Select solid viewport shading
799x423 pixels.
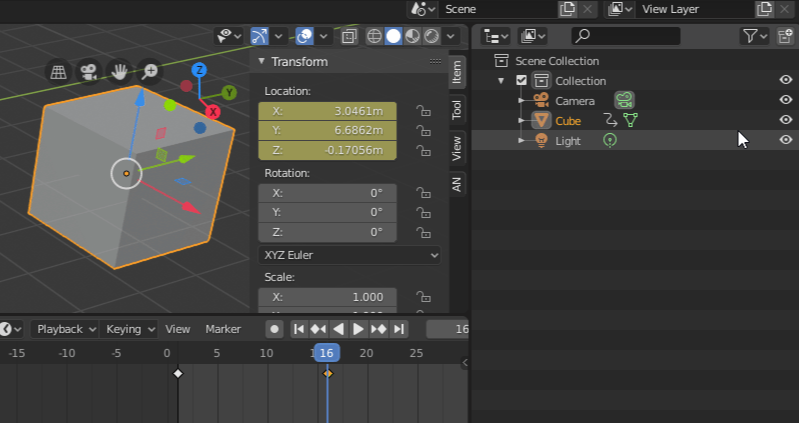coord(393,36)
